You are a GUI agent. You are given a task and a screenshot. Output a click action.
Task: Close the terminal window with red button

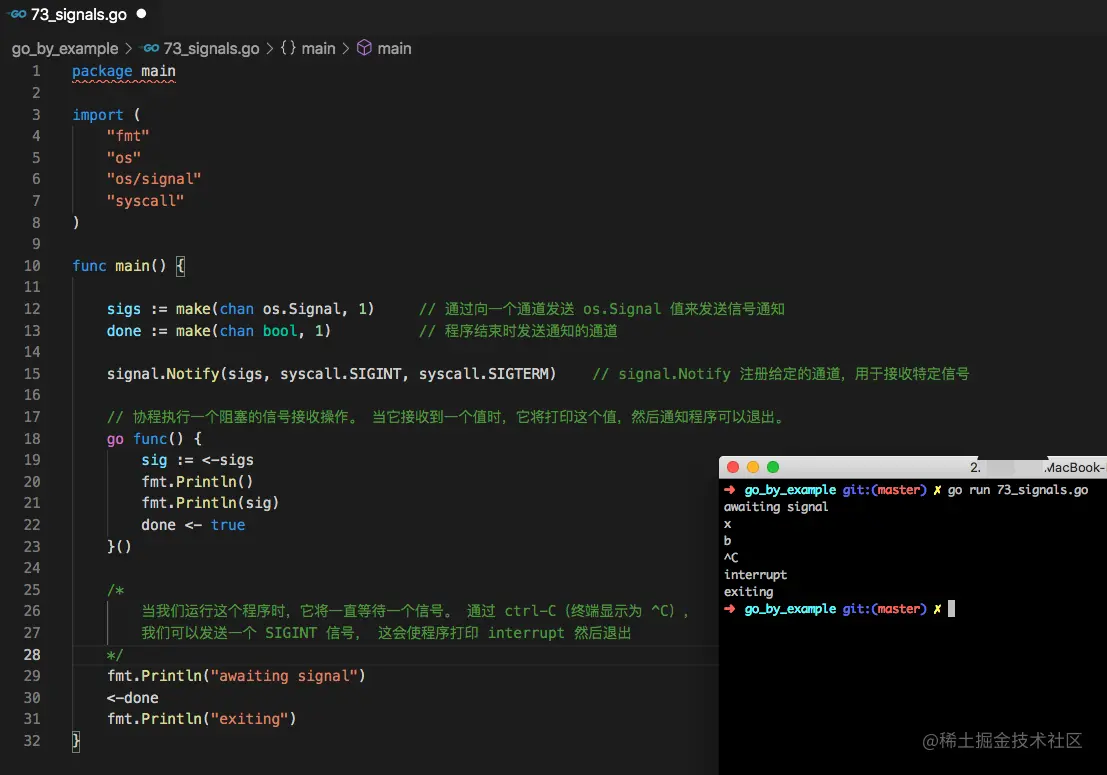(733, 467)
